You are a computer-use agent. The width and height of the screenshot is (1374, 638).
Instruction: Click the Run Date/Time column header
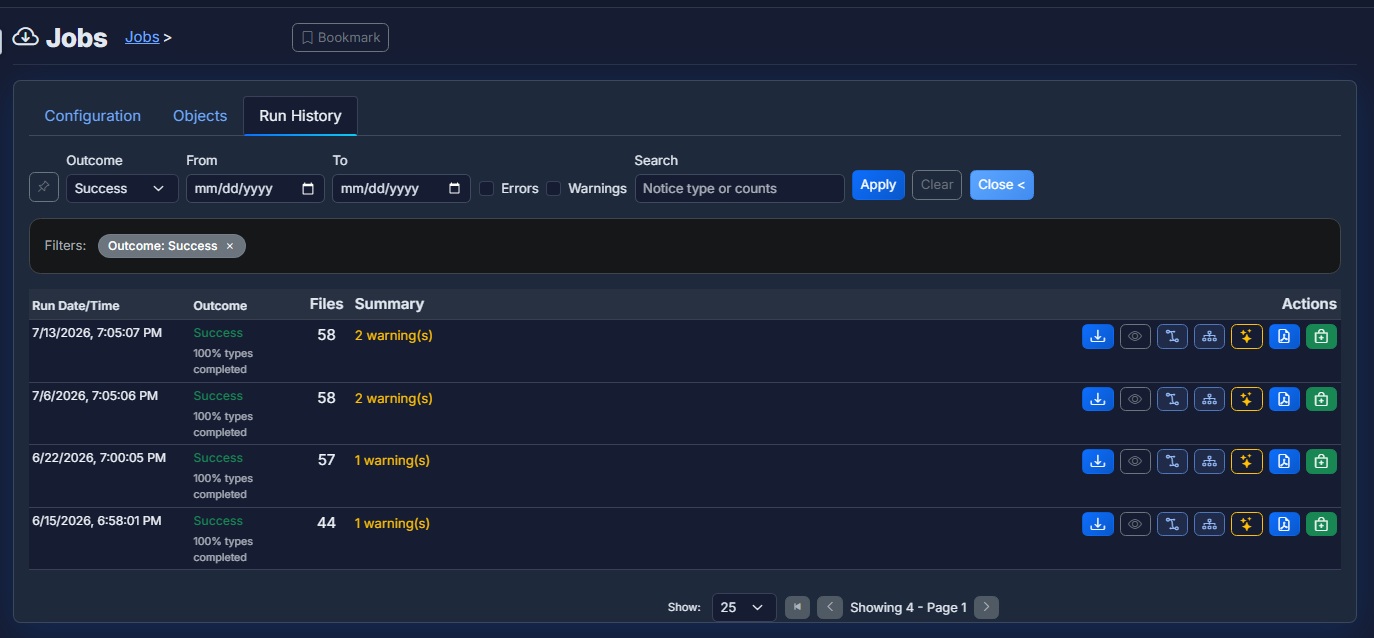tap(76, 306)
